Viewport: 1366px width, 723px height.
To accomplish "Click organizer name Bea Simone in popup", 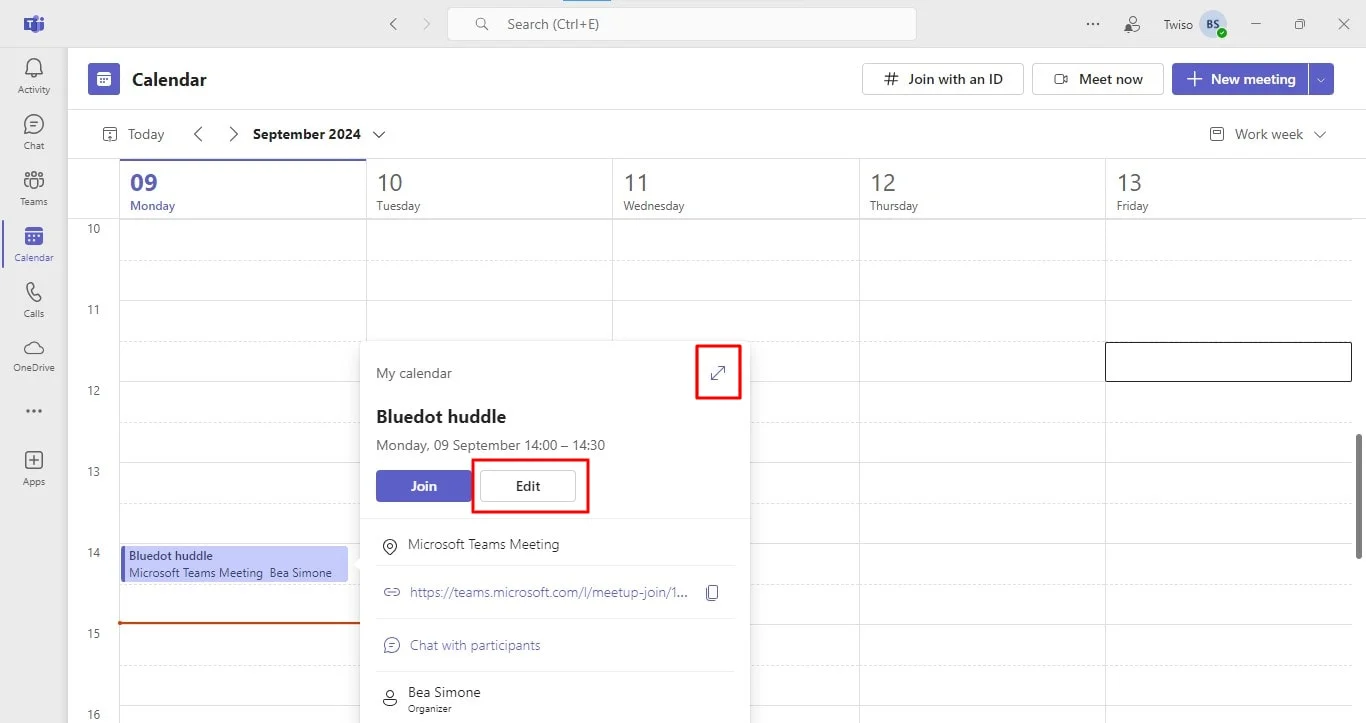I will pyautogui.click(x=444, y=692).
